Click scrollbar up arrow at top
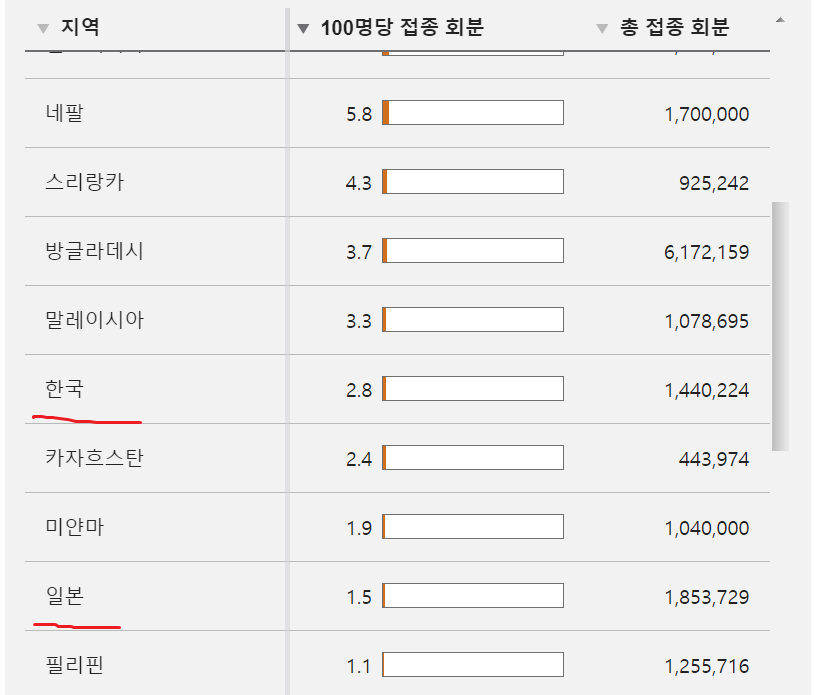This screenshot has width=814, height=695. click(780, 20)
